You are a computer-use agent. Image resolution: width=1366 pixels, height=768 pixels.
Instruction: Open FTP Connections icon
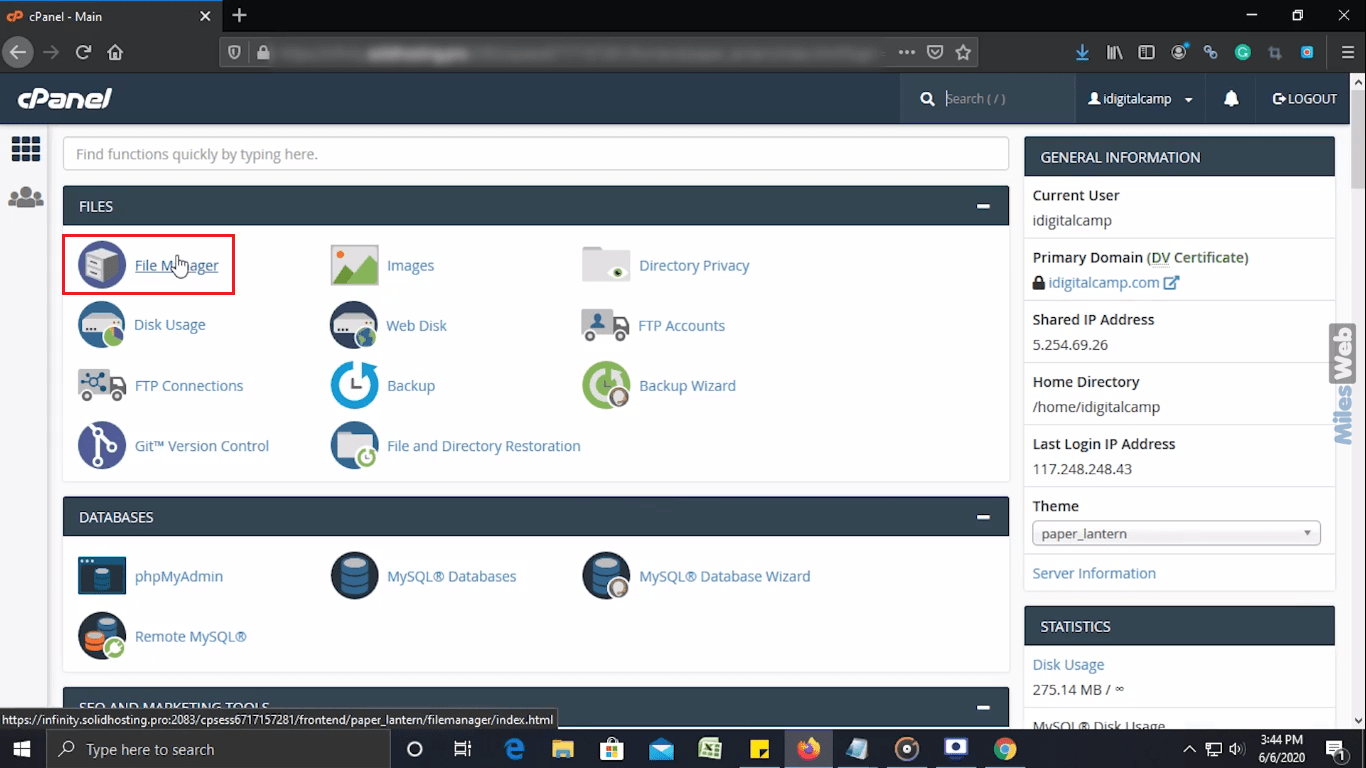tap(102, 385)
